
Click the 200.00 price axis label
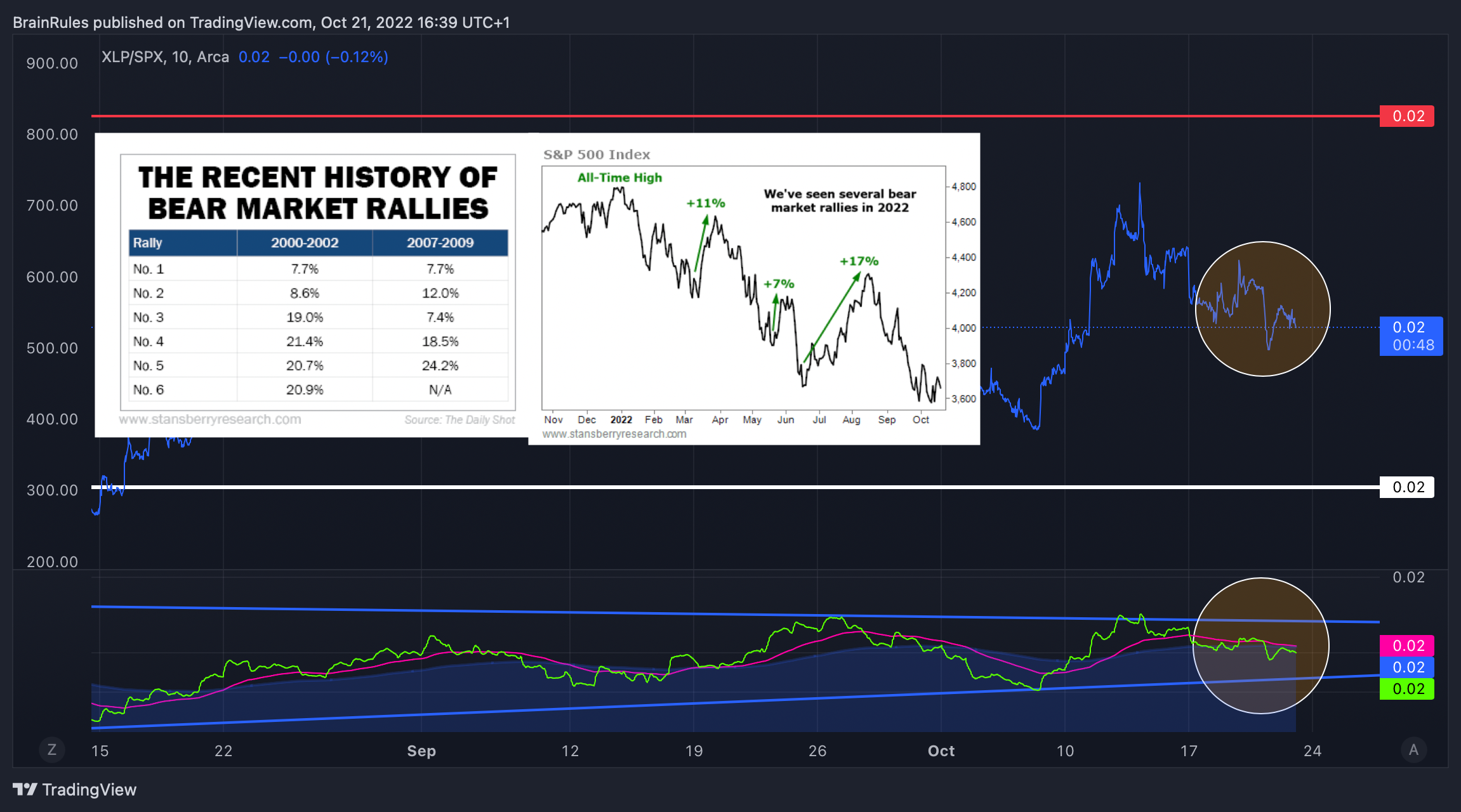[x=52, y=562]
